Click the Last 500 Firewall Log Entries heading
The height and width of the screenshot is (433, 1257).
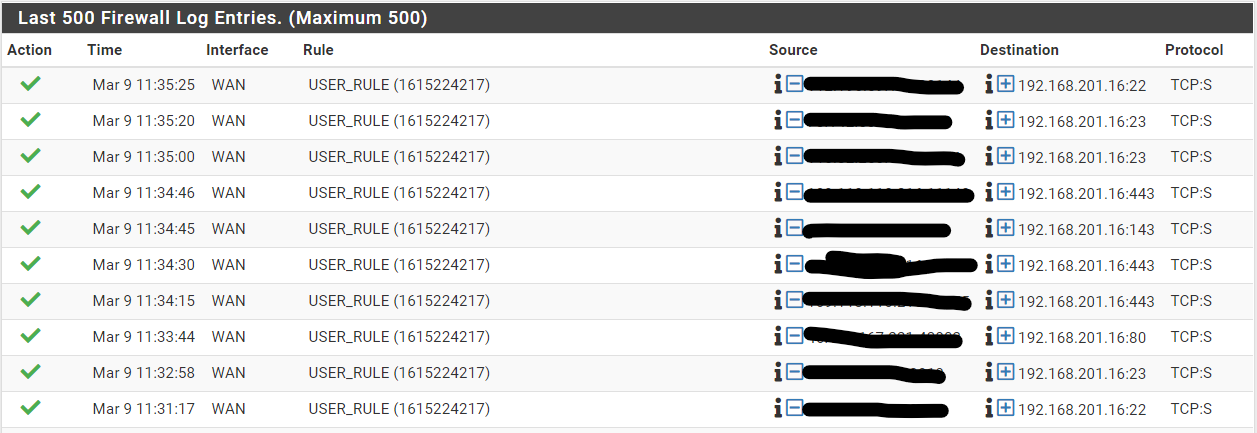222,18
